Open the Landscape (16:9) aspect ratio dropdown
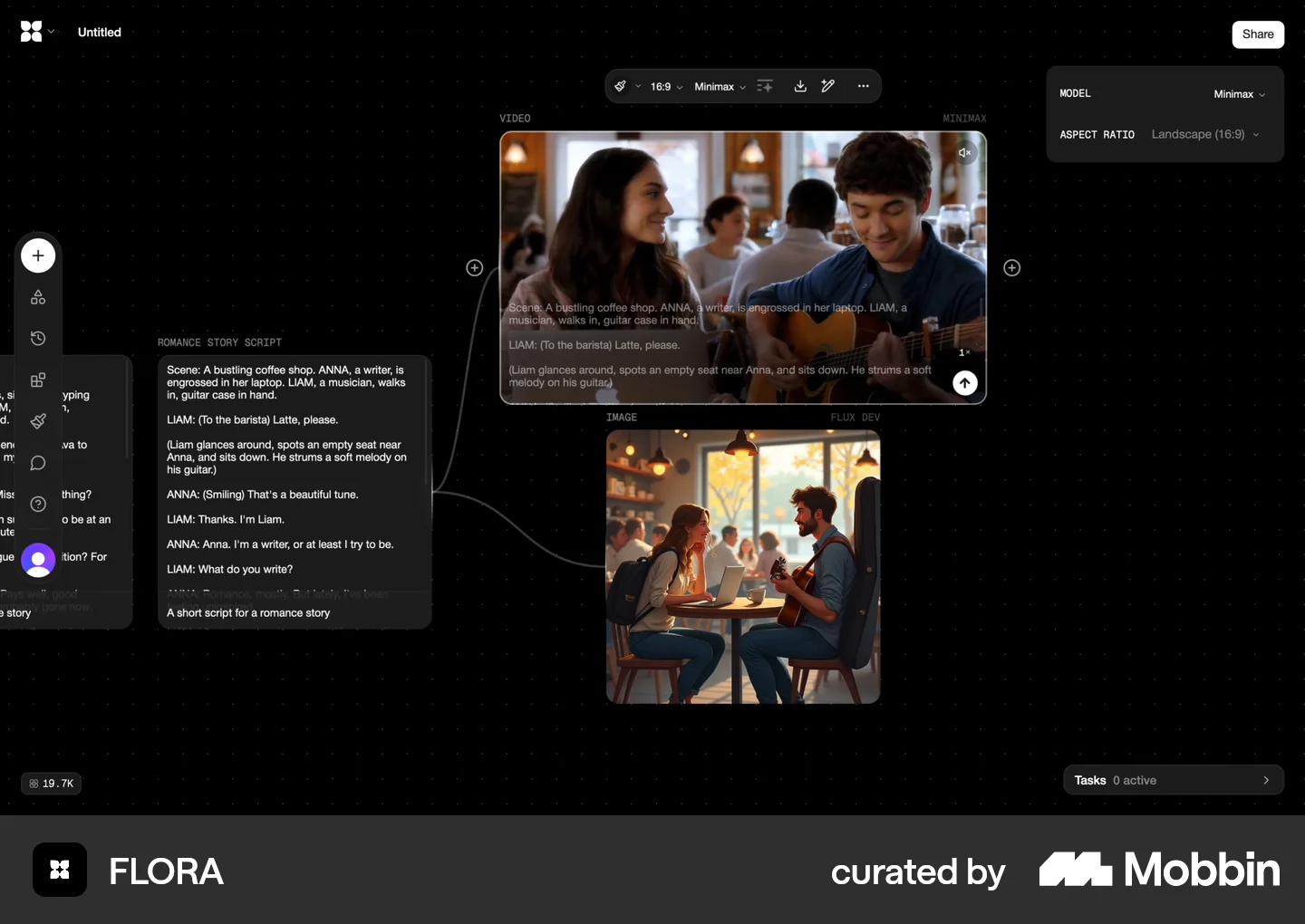Image resolution: width=1305 pixels, height=924 pixels. tap(1205, 134)
